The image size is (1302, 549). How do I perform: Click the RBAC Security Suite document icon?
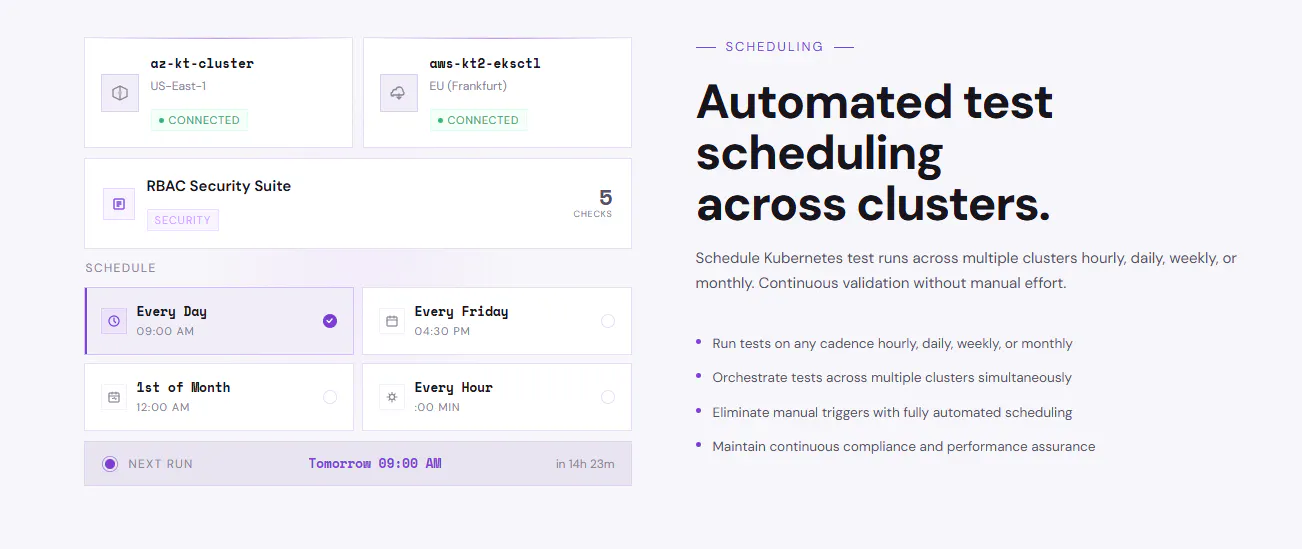click(x=119, y=204)
